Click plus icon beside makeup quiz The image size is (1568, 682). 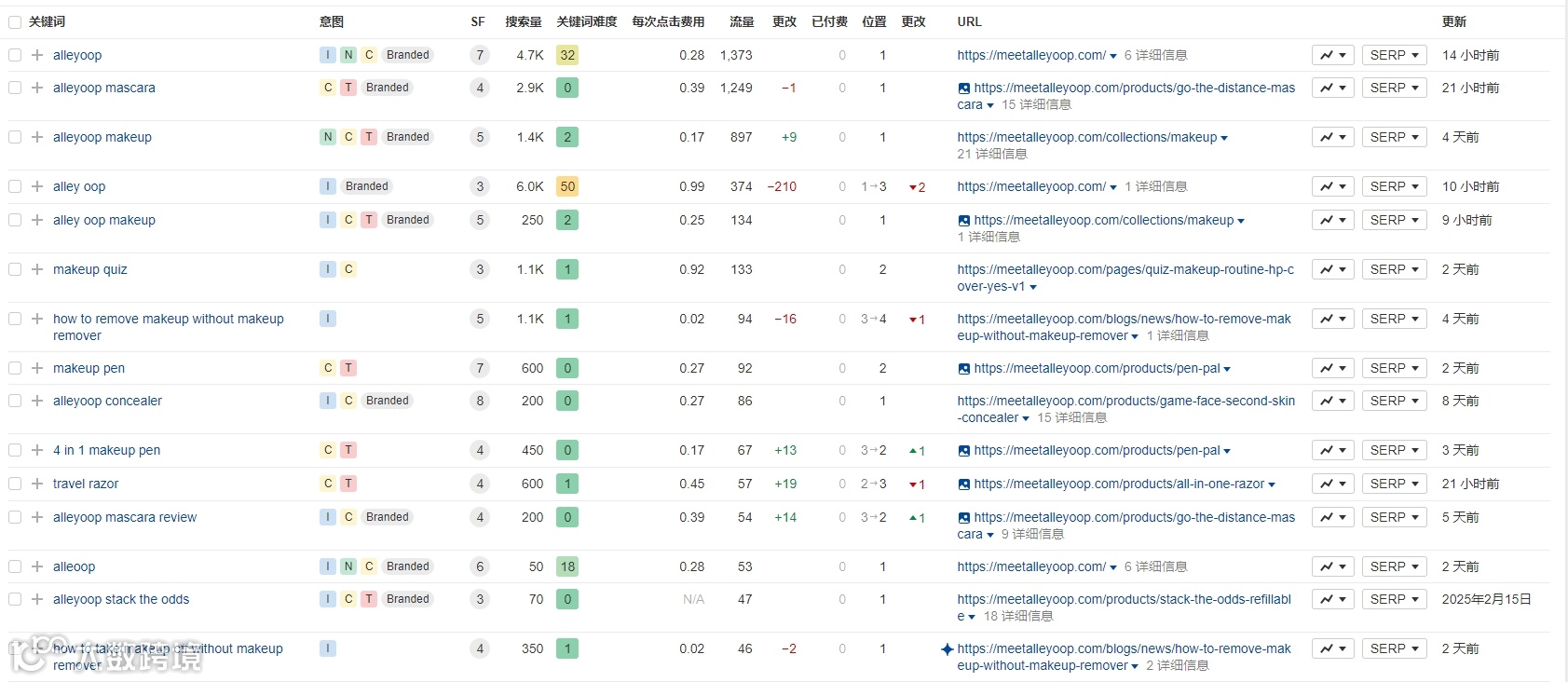point(37,269)
